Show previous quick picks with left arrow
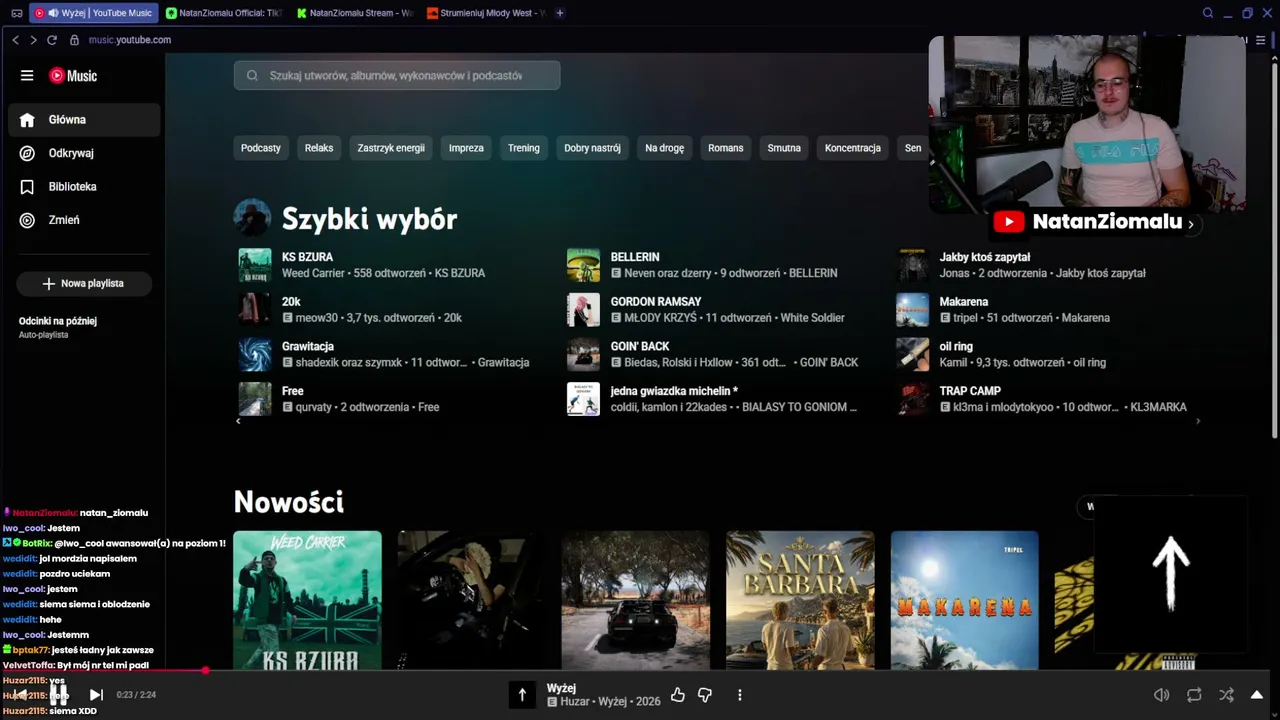Viewport: 1280px width, 720px height. pos(238,421)
